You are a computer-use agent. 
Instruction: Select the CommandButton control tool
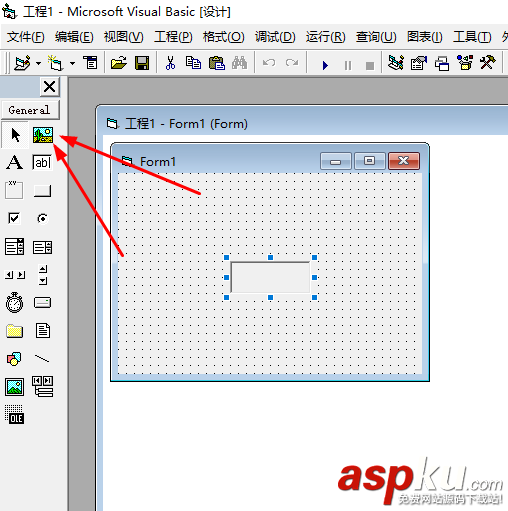[x=42, y=191]
